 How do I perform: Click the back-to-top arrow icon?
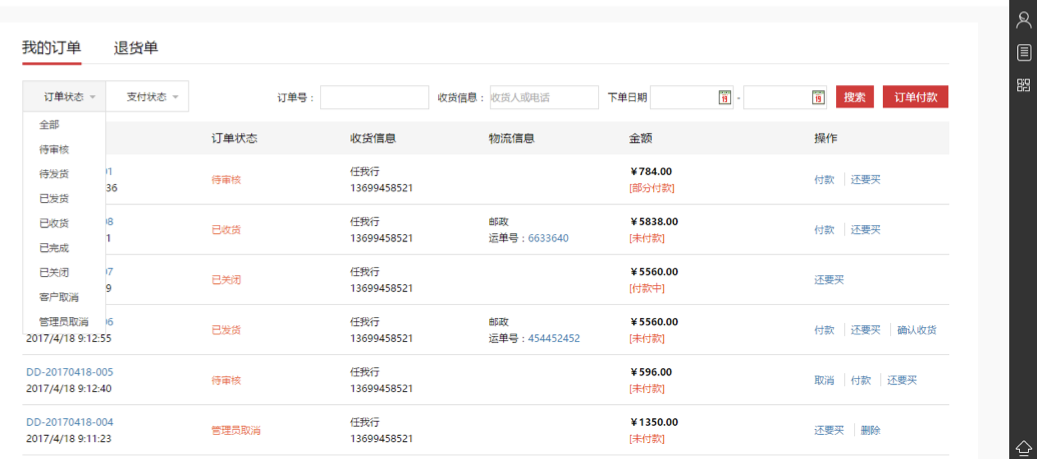click(x=1023, y=446)
